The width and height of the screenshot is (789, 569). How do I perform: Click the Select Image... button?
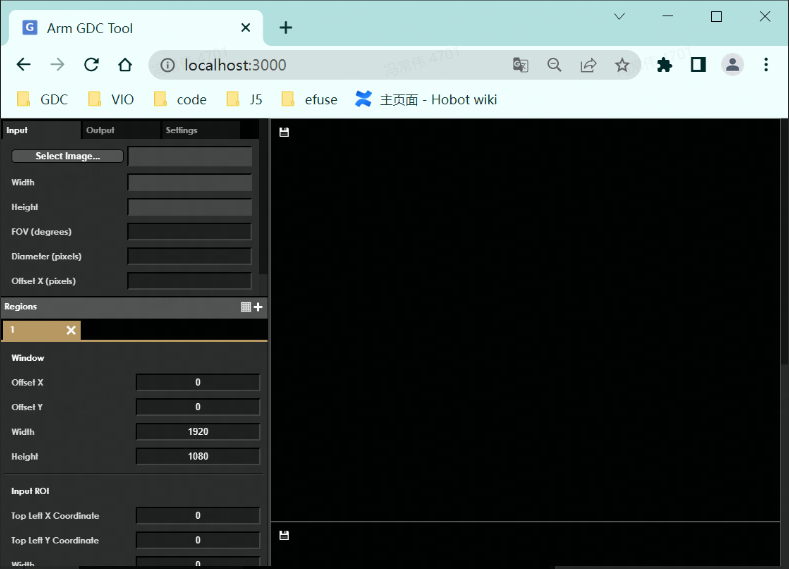click(68, 156)
